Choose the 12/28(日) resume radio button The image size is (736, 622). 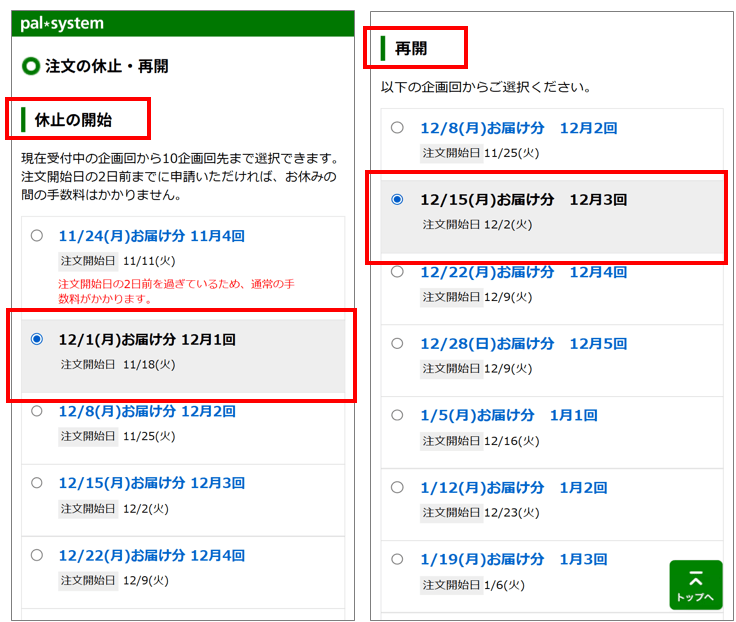pos(397,343)
